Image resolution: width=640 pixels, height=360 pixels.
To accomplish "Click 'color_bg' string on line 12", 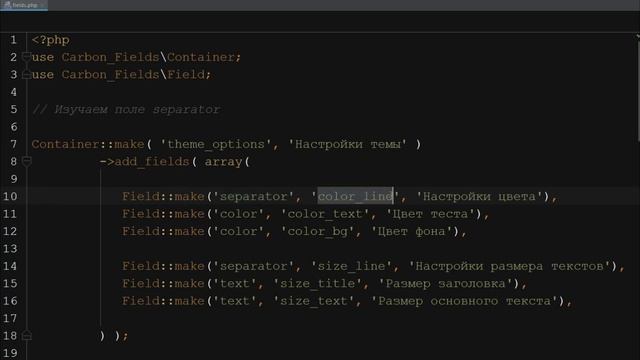I will click(x=317, y=231).
